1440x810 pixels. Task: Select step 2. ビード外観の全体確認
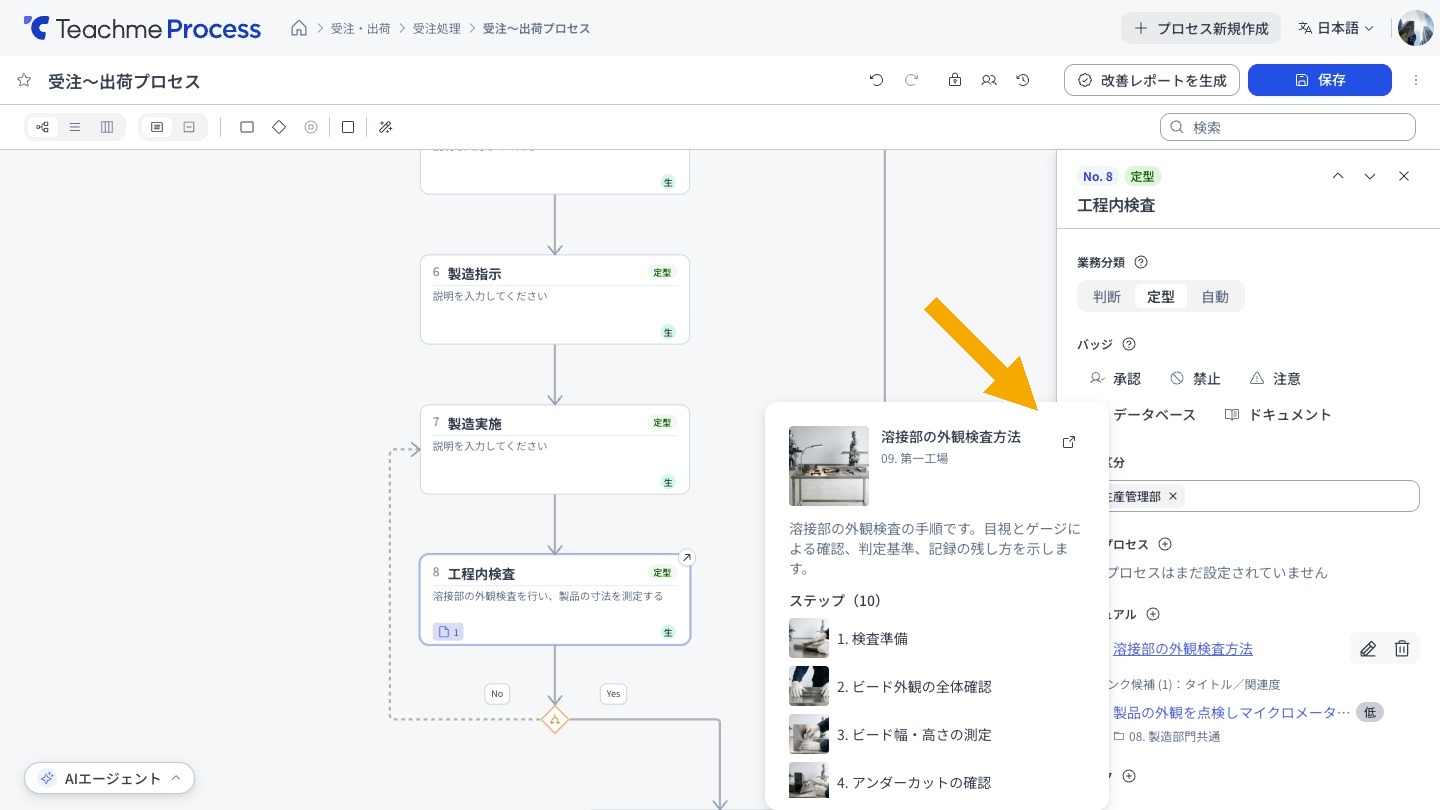tap(938, 686)
